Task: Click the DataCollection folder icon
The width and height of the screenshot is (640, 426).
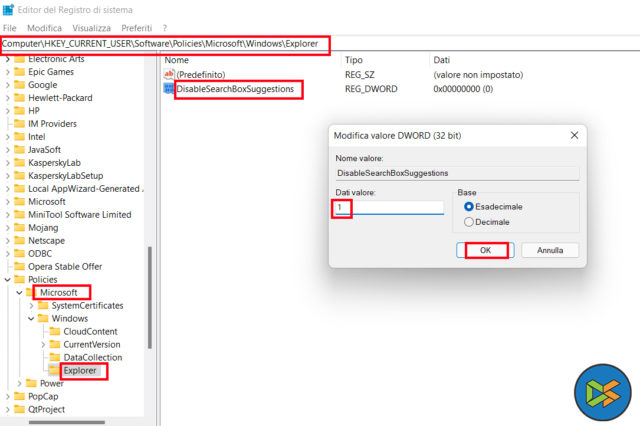Action: 55,357
